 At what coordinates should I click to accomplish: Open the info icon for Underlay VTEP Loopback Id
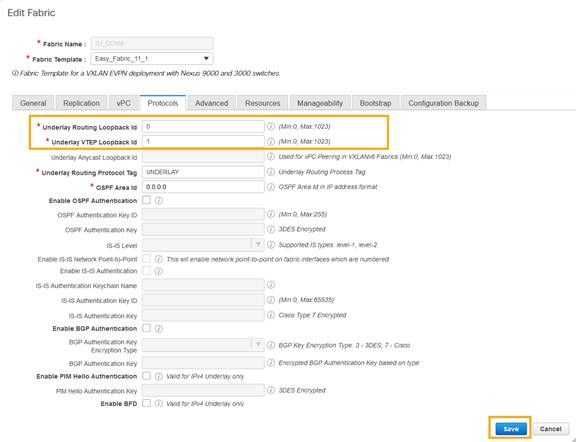pos(271,141)
